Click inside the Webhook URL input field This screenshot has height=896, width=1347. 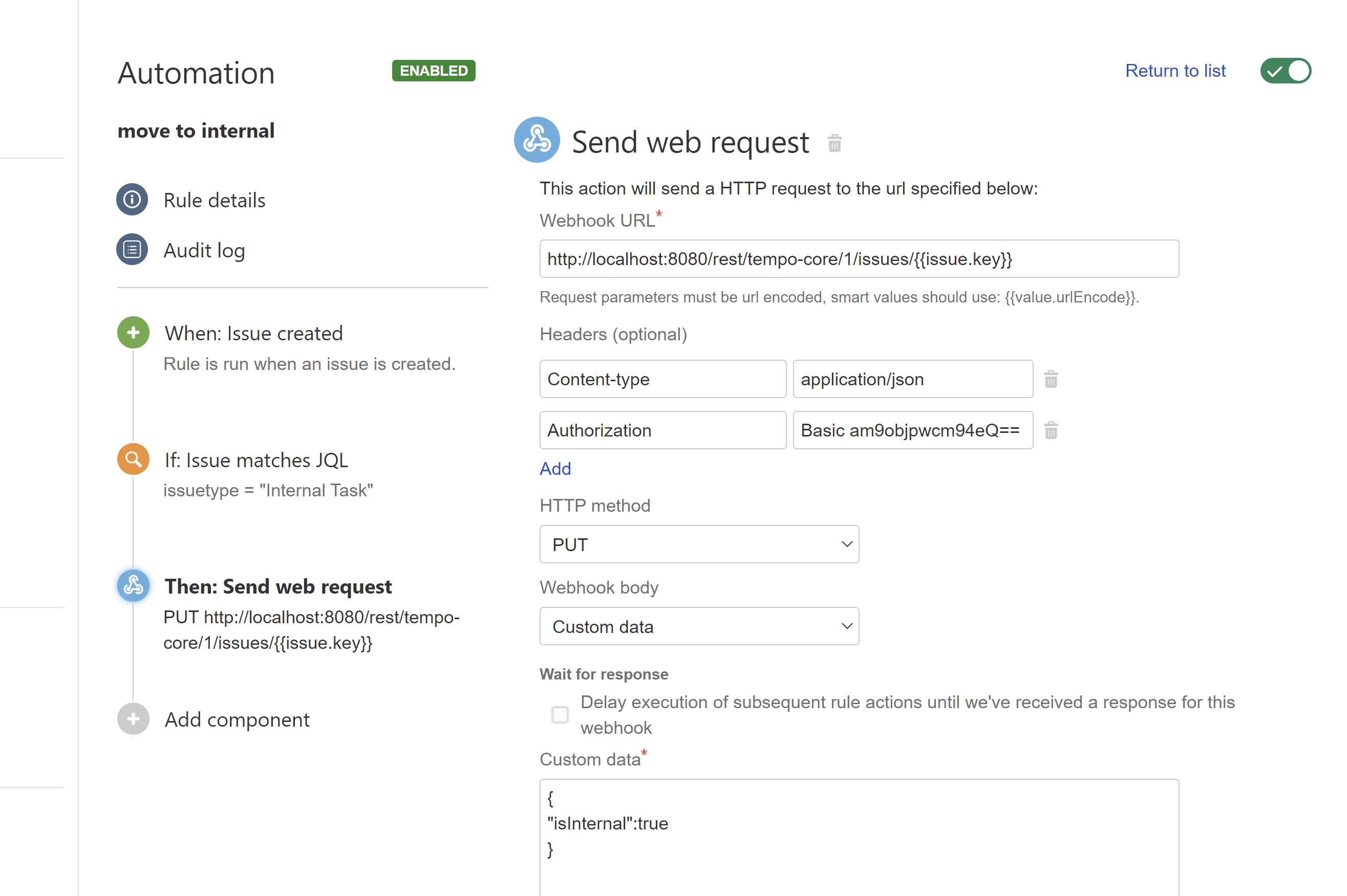click(858, 258)
